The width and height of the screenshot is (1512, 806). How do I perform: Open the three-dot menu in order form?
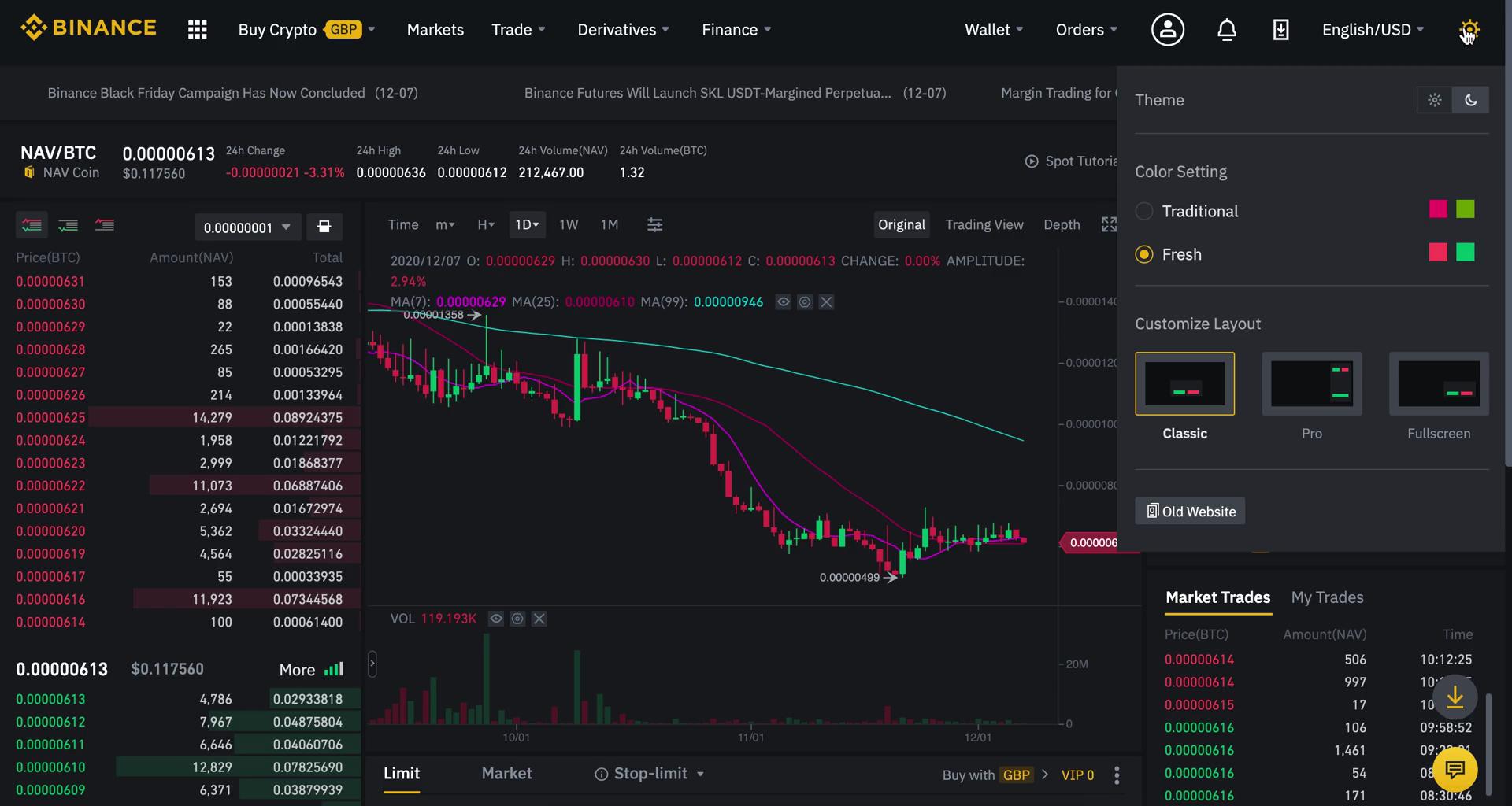click(1117, 775)
